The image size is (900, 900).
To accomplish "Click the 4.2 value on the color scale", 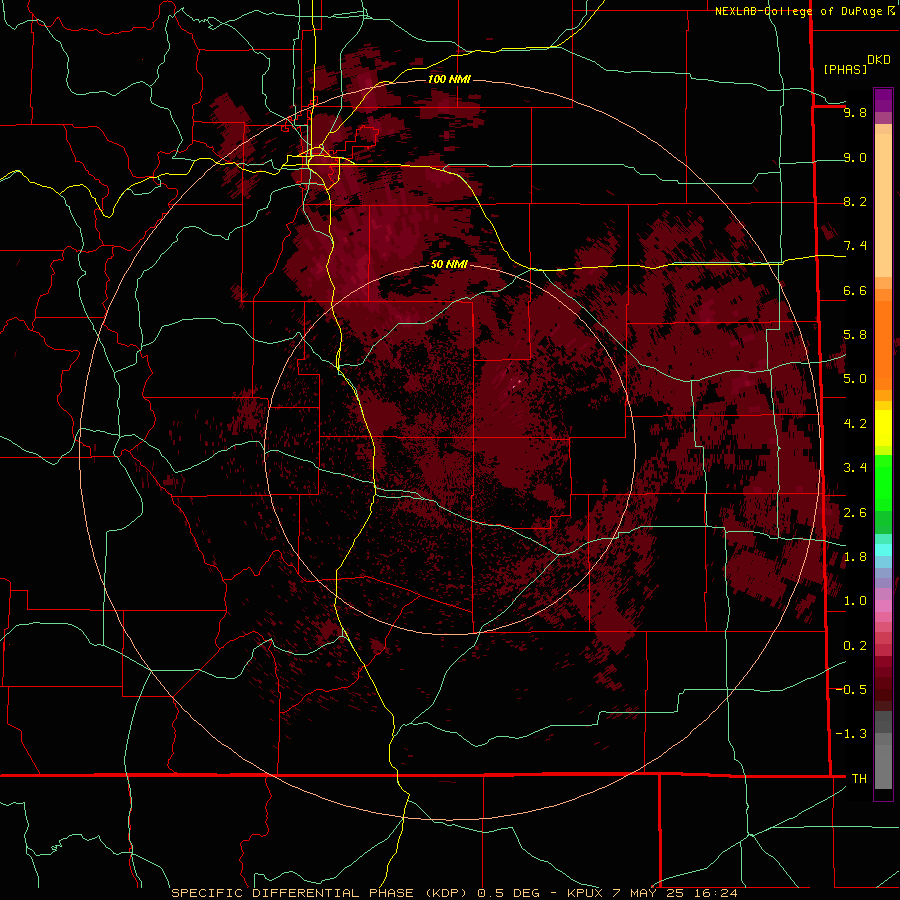I will pyautogui.click(x=855, y=424).
